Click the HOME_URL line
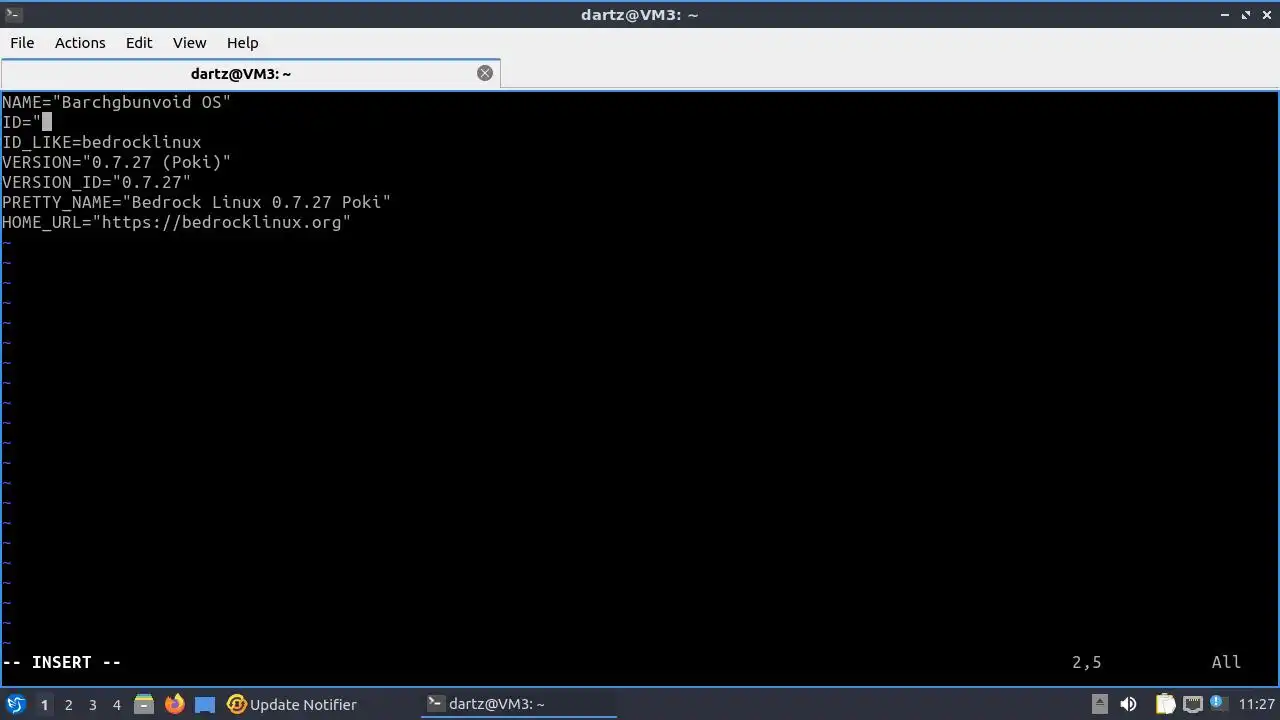This screenshot has height=720, width=1280. tap(176, 222)
